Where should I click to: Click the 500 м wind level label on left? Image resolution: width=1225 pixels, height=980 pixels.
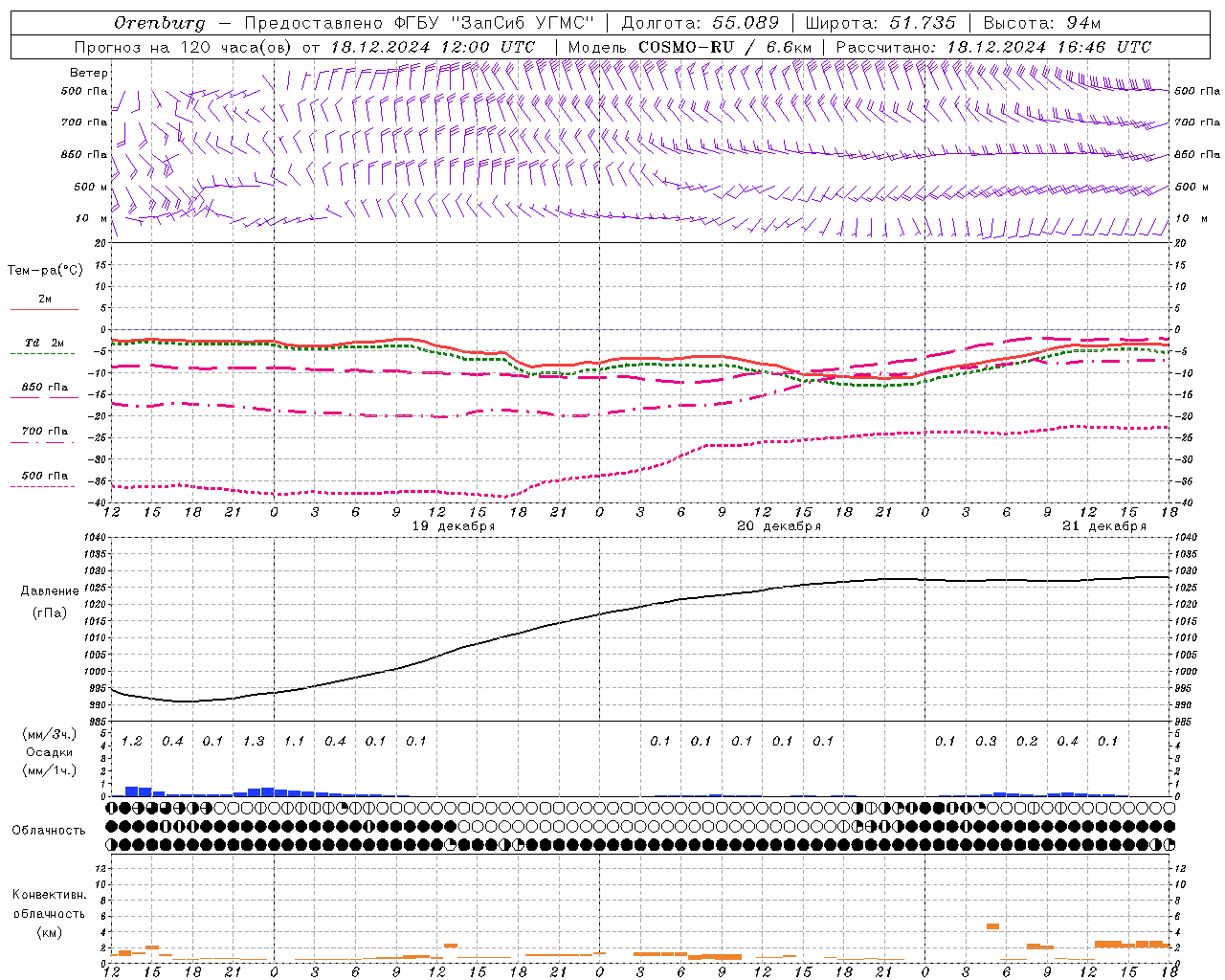coord(91,187)
